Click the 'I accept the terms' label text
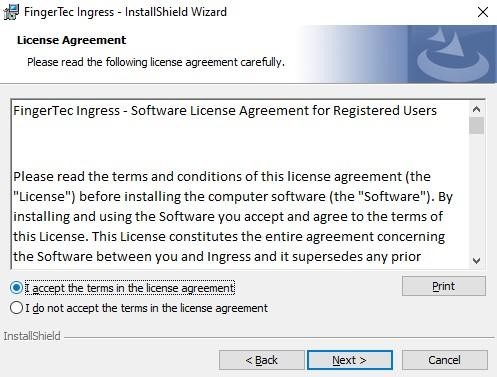This screenshot has height=377, width=497. (x=130, y=288)
